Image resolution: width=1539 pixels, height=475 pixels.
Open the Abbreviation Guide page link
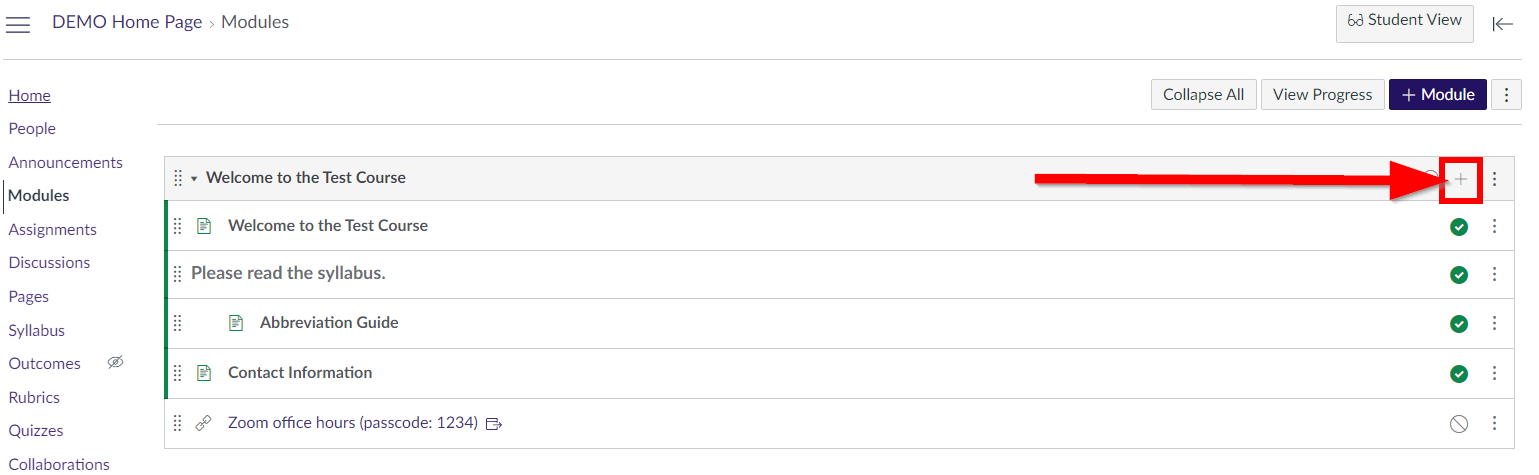pyautogui.click(x=329, y=323)
